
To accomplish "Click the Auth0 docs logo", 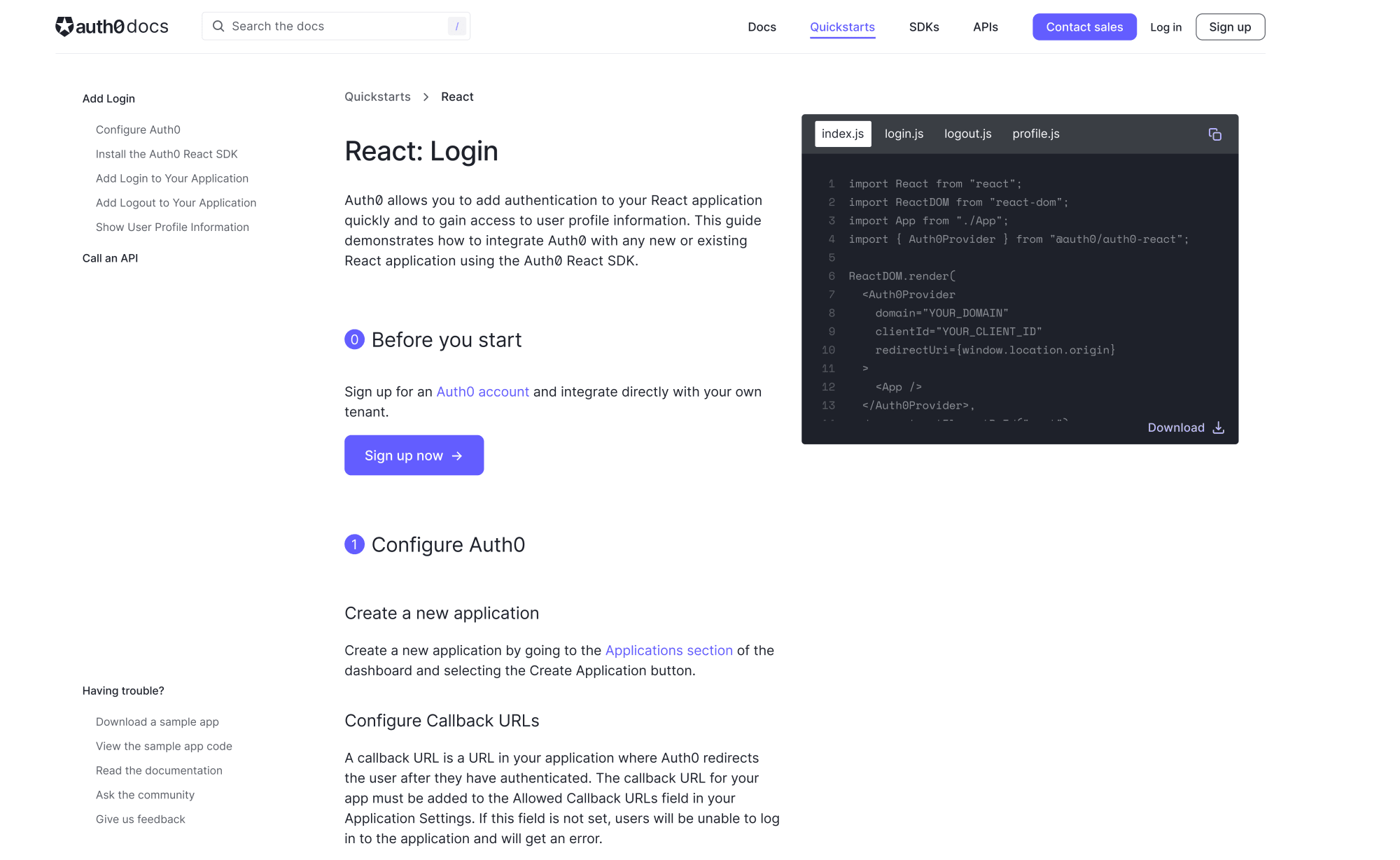I will (112, 27).
